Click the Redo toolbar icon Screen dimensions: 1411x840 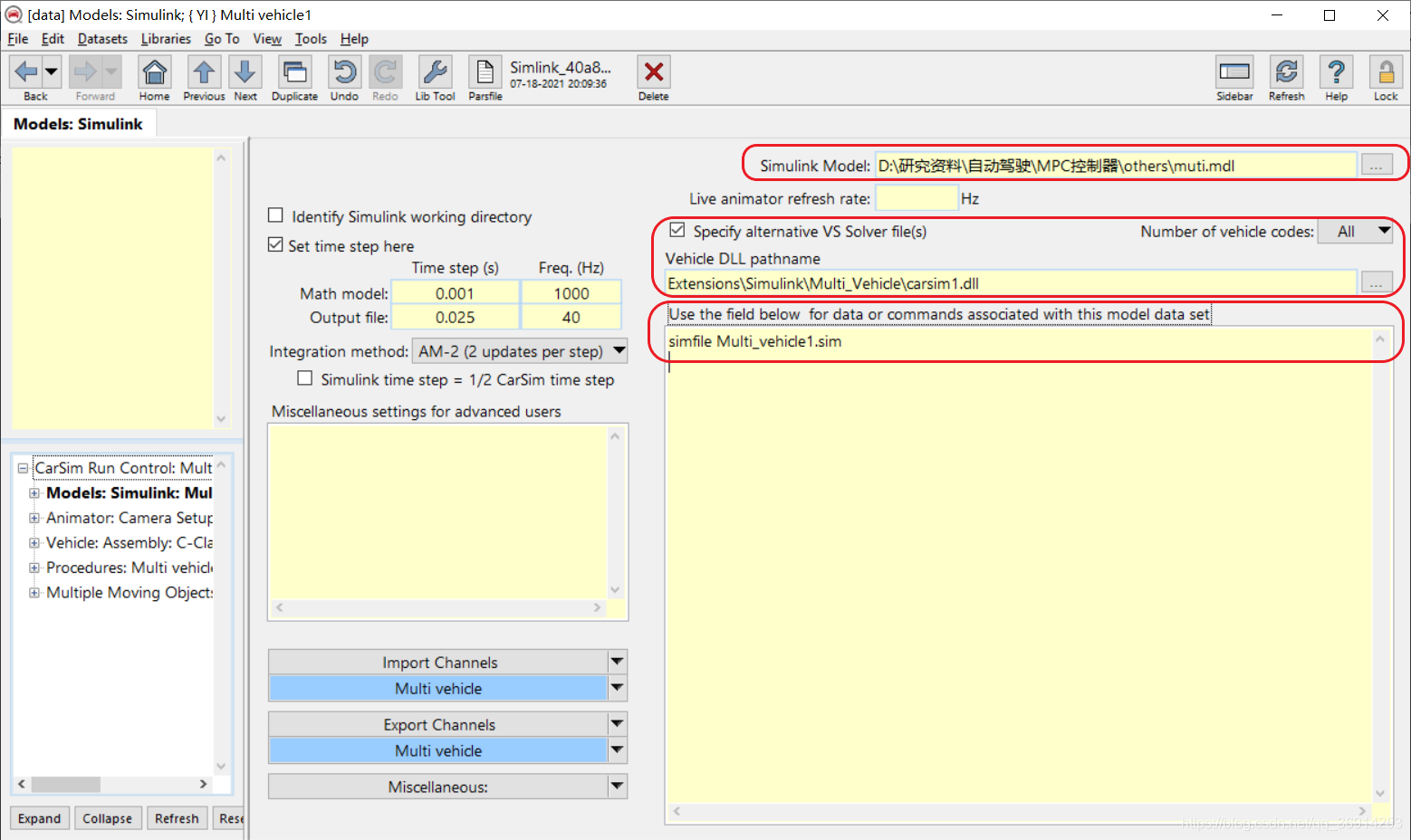[x=386, y=72]
